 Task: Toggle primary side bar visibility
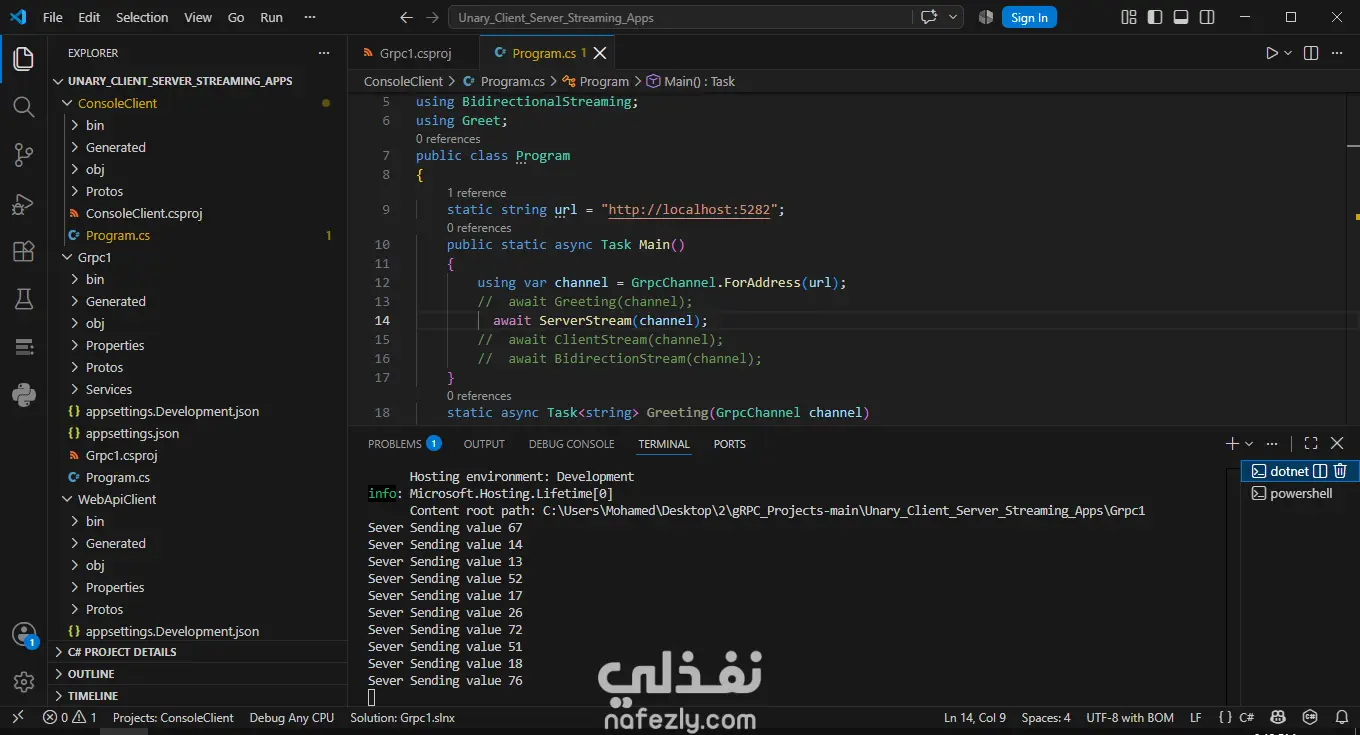pyautogui.click(x=1155, y=17)
